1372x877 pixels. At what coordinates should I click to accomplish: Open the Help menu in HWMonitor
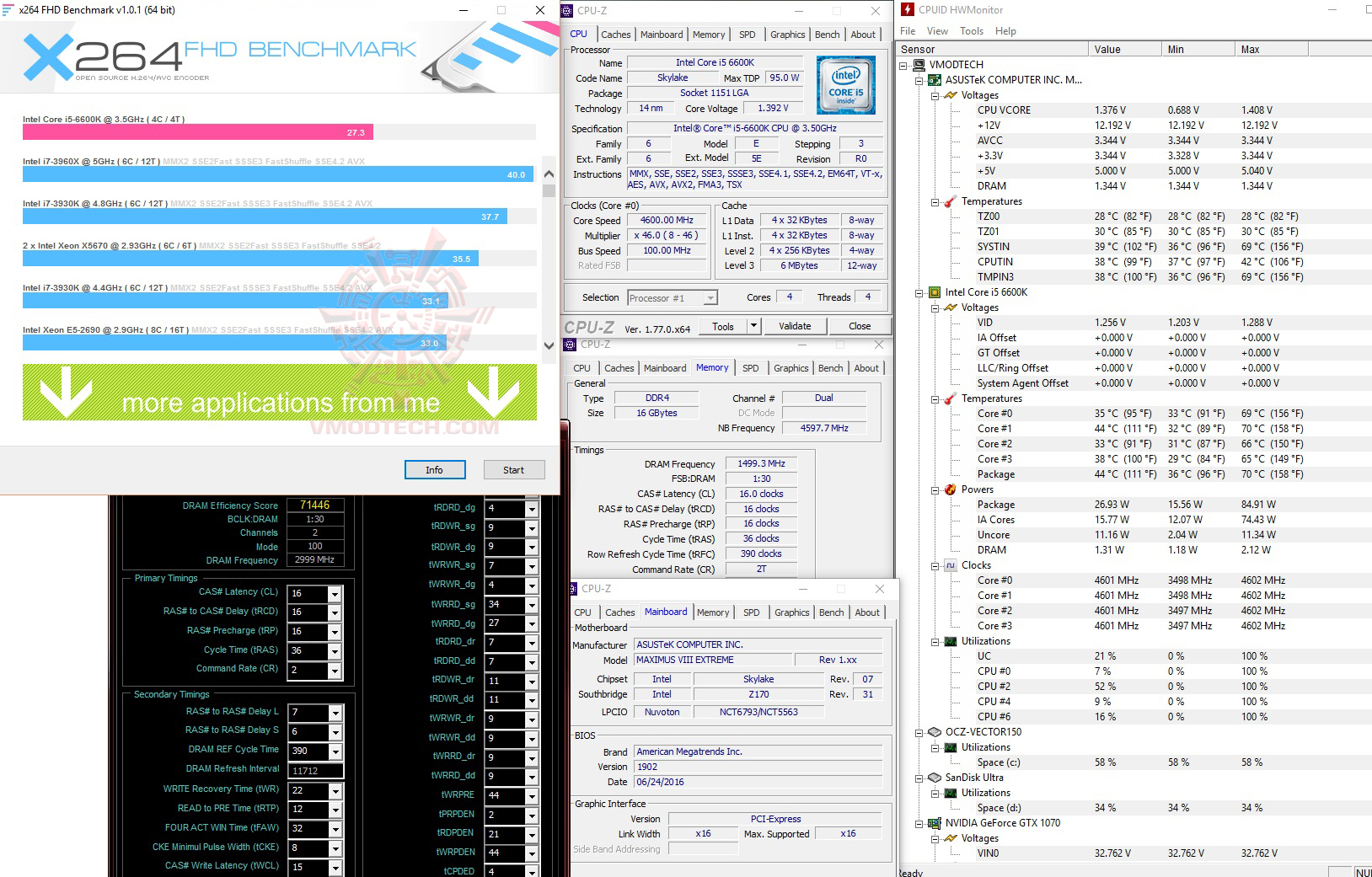[x=1005, y=31]
